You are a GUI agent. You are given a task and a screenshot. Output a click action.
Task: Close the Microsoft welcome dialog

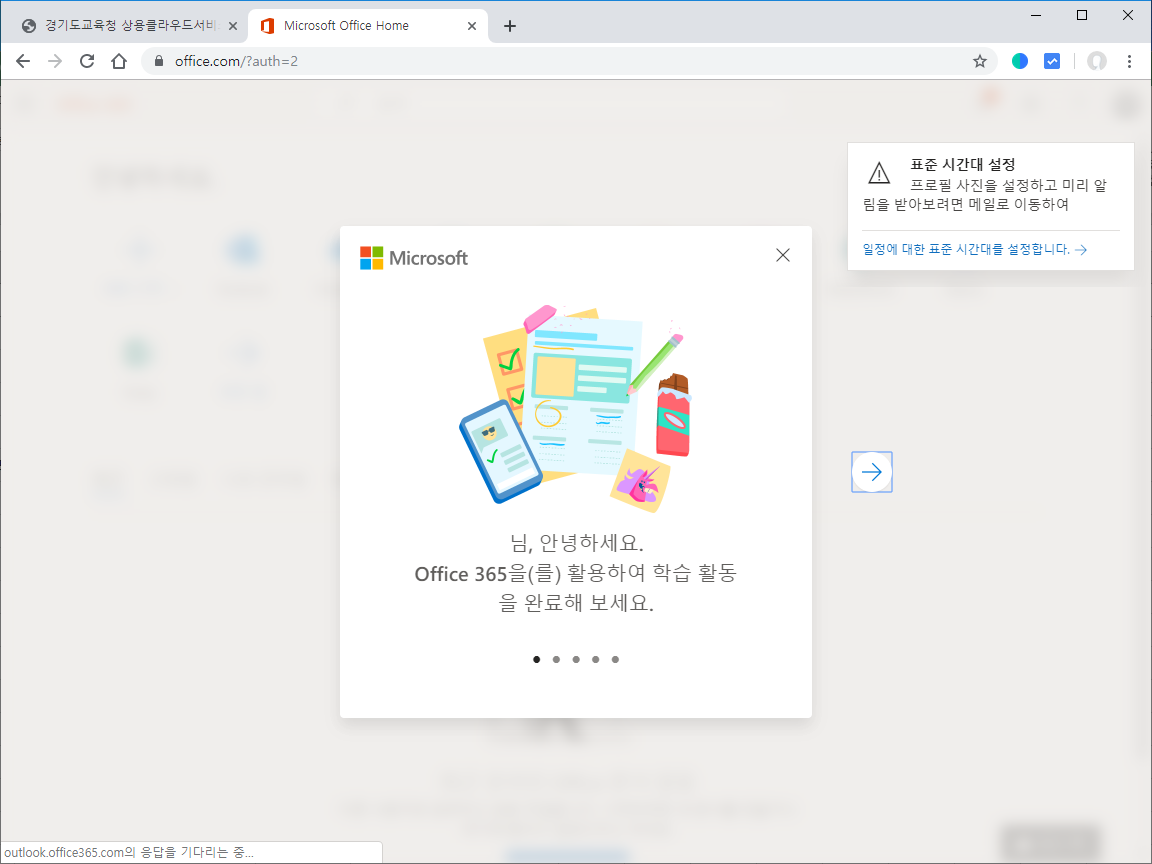click(783, 255)
